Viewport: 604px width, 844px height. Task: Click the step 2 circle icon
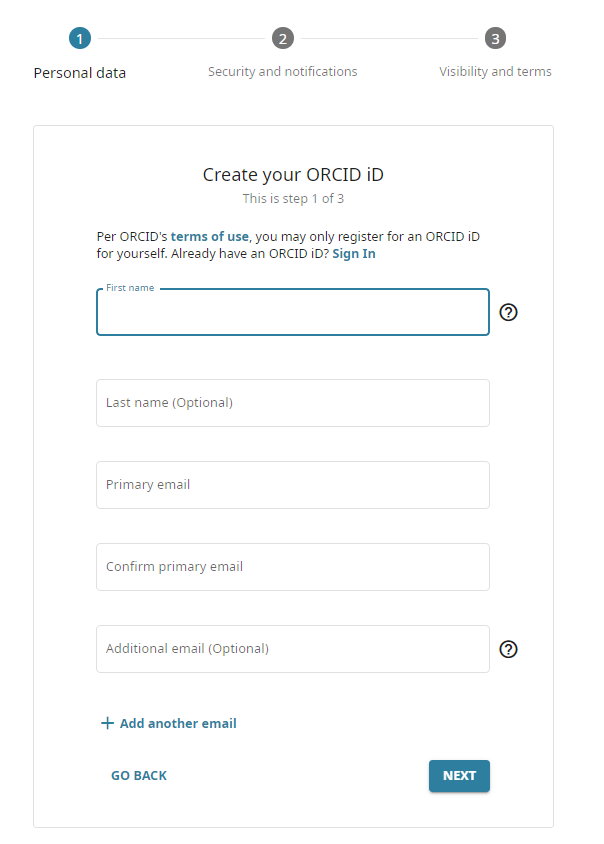click(x=283, y=39)
